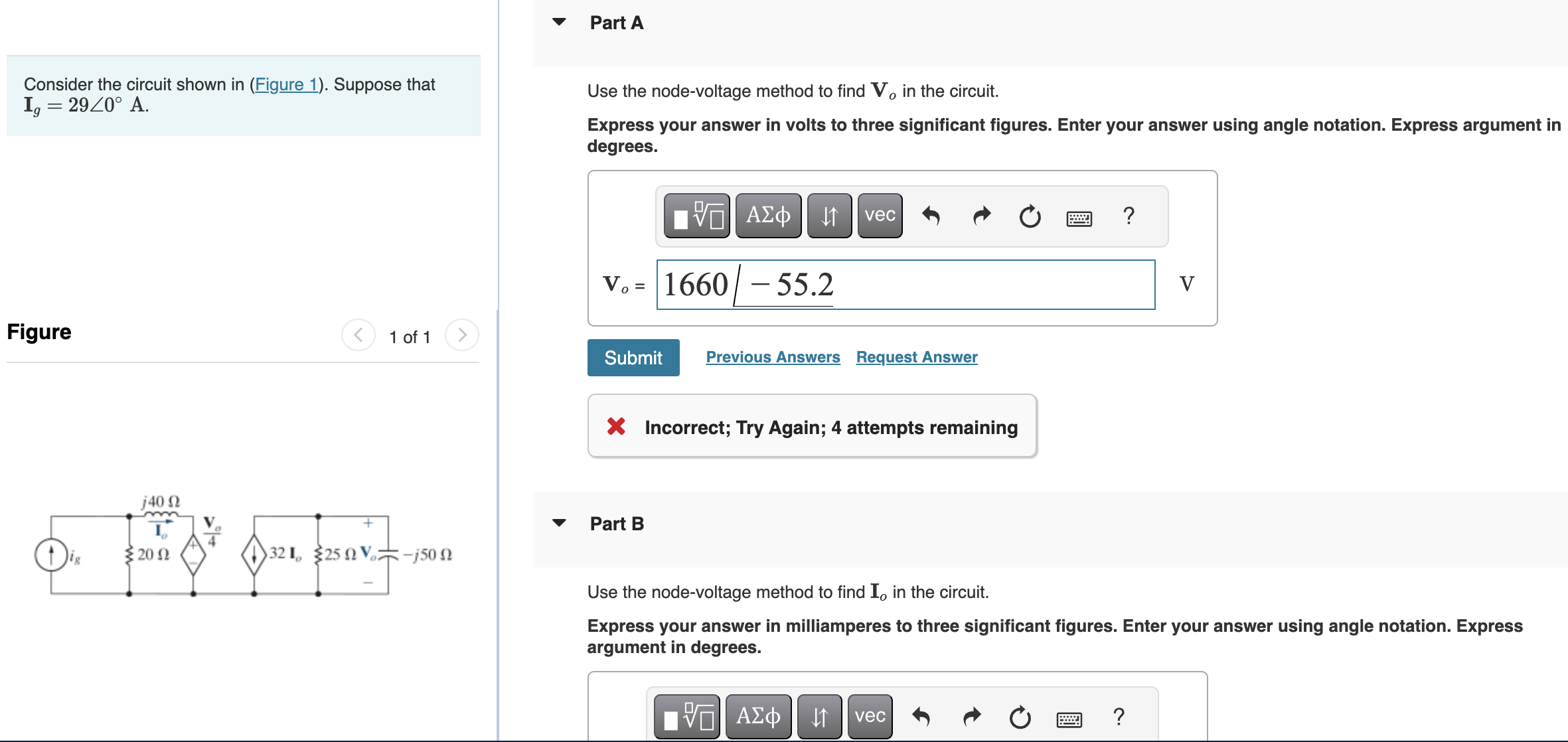Click the up-down arrows button in Part A
Image resolution: width=1568 pixels, height=742 pixels.
[829, 216]
